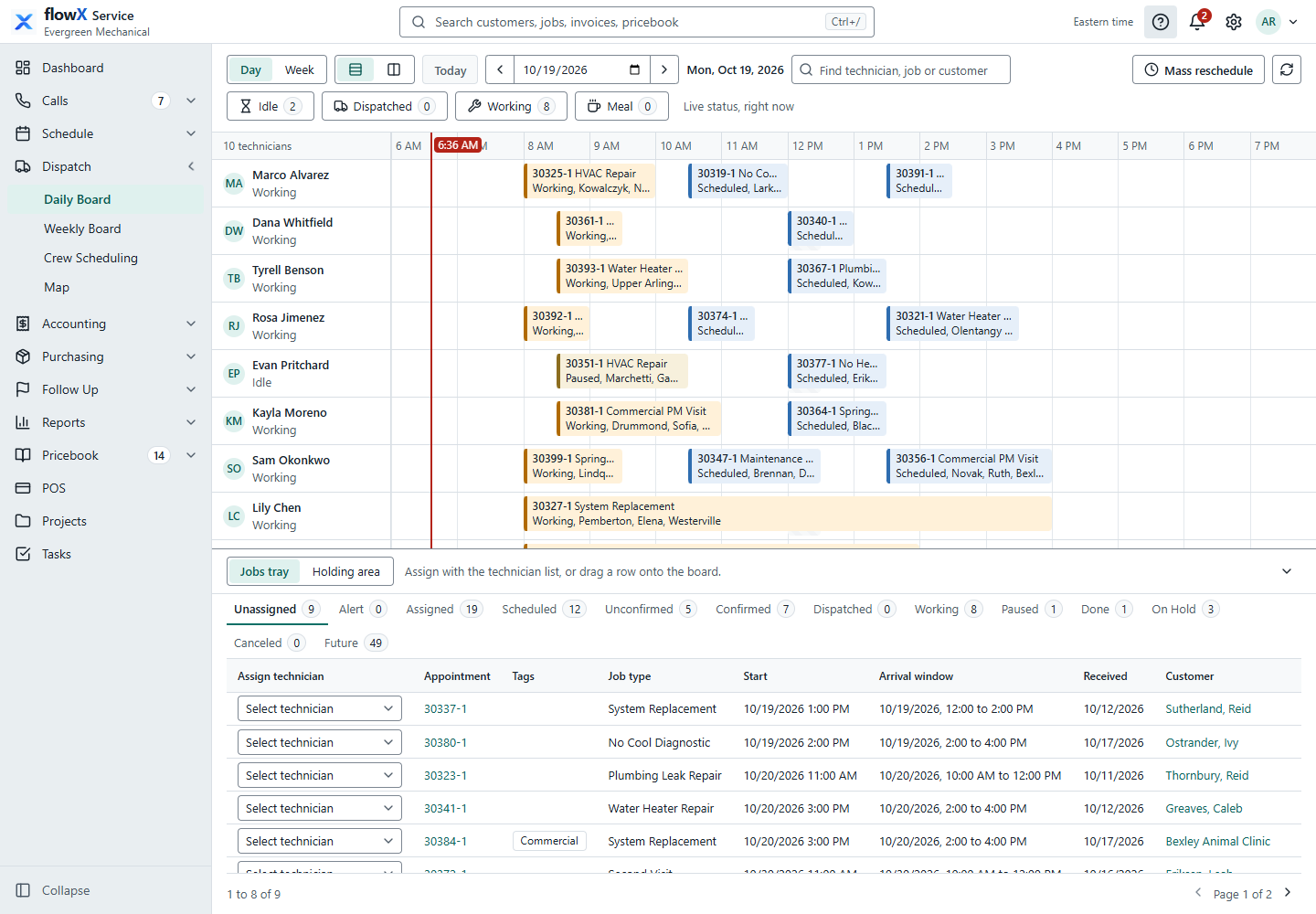Screen dimensions: 1316x914
Task: Select the On Hold tab
Action: 1185,609
